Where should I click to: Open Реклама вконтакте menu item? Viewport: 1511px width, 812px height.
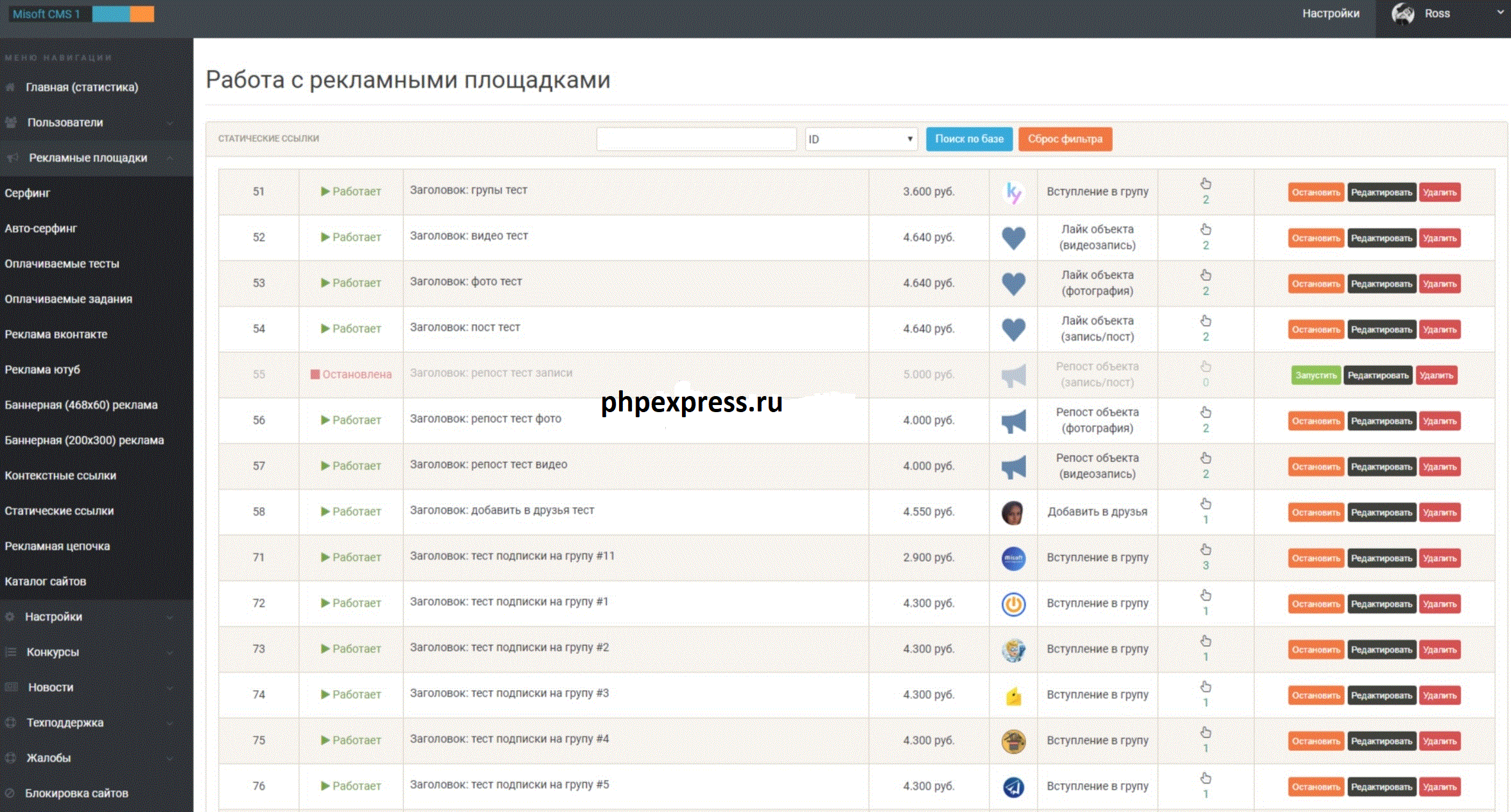click(56, 334)
